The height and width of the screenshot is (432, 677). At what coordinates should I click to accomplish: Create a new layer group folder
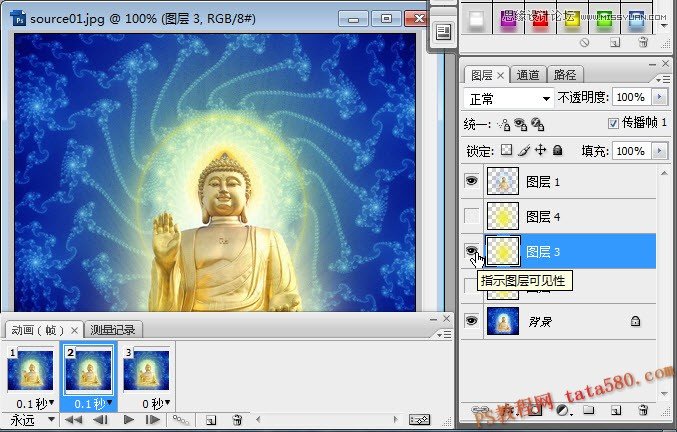[x=589, y=410]
